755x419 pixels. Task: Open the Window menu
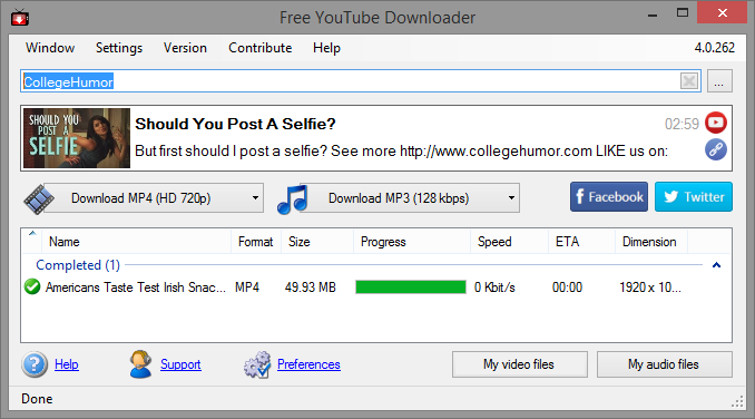click(50, 48)
